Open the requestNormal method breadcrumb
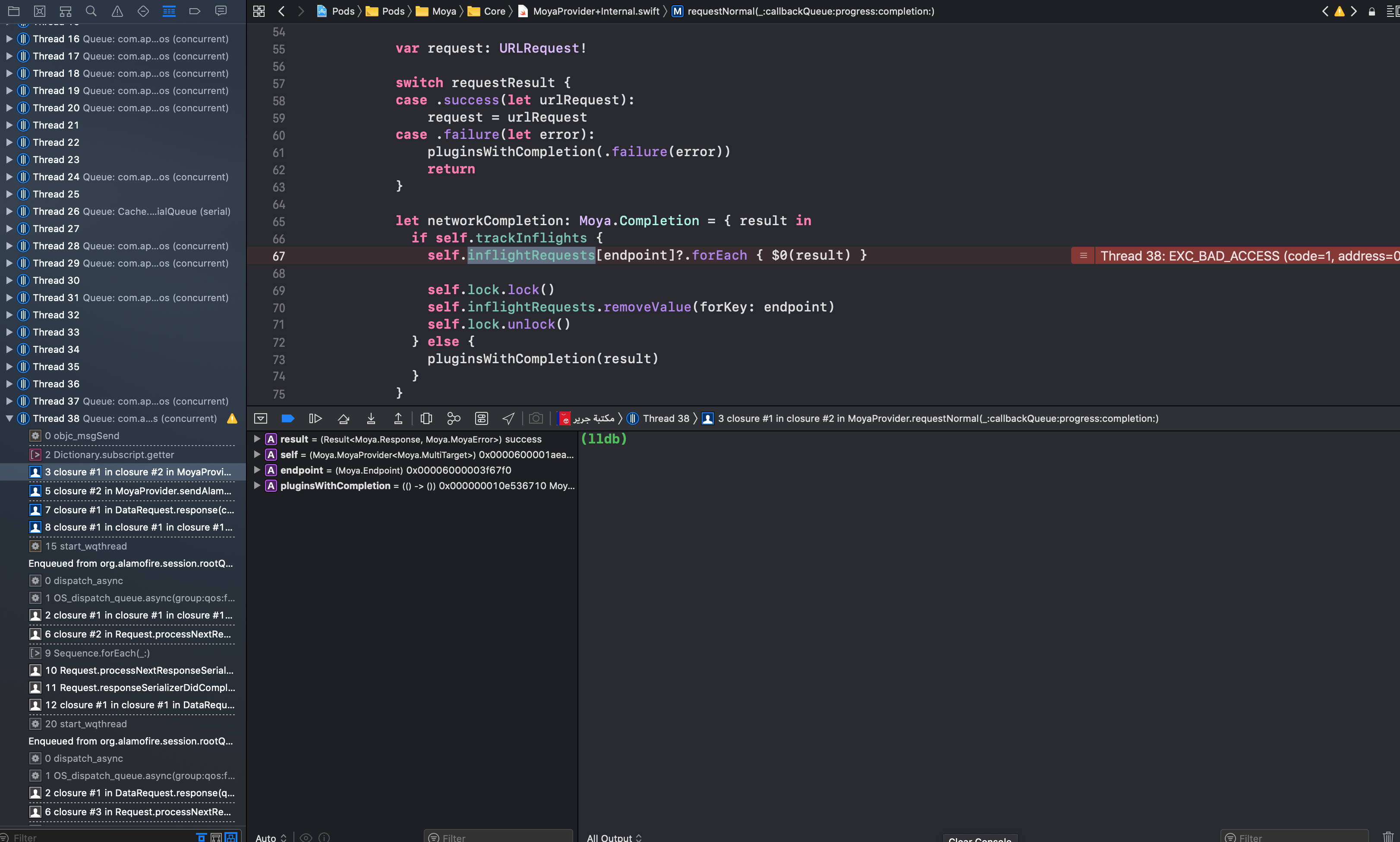Image resolution: width=1400 pixels, height=842 pixels. (x=803, y=11)
